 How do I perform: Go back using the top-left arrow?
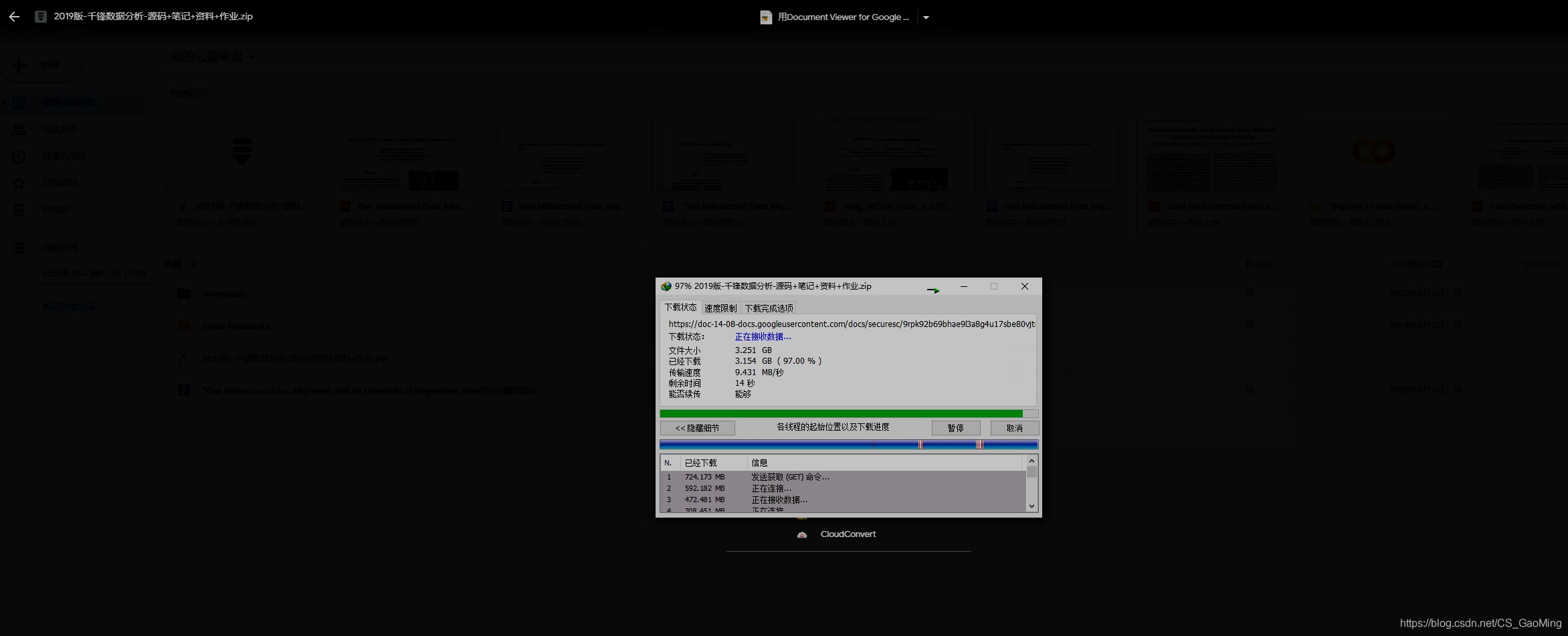(x=14, y=17)
